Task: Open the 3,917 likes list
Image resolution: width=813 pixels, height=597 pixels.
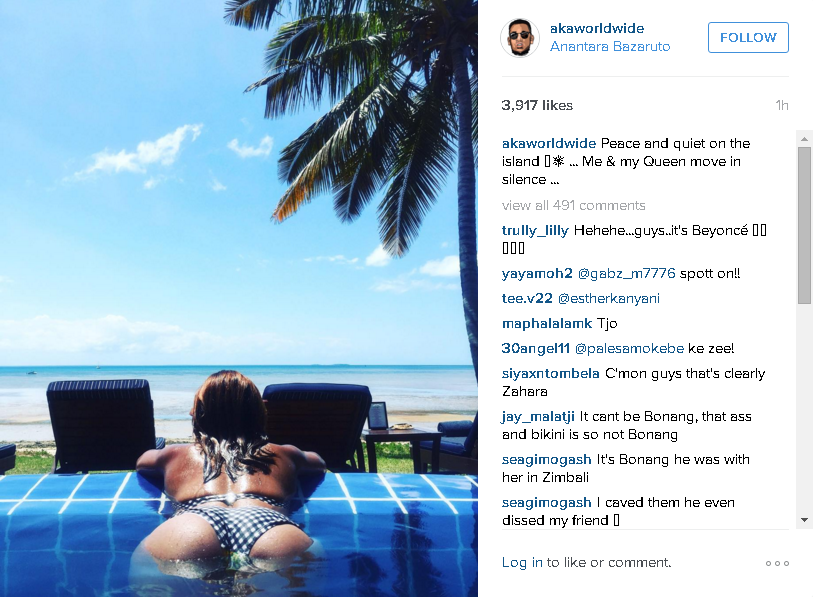Action: pos(537,105)
